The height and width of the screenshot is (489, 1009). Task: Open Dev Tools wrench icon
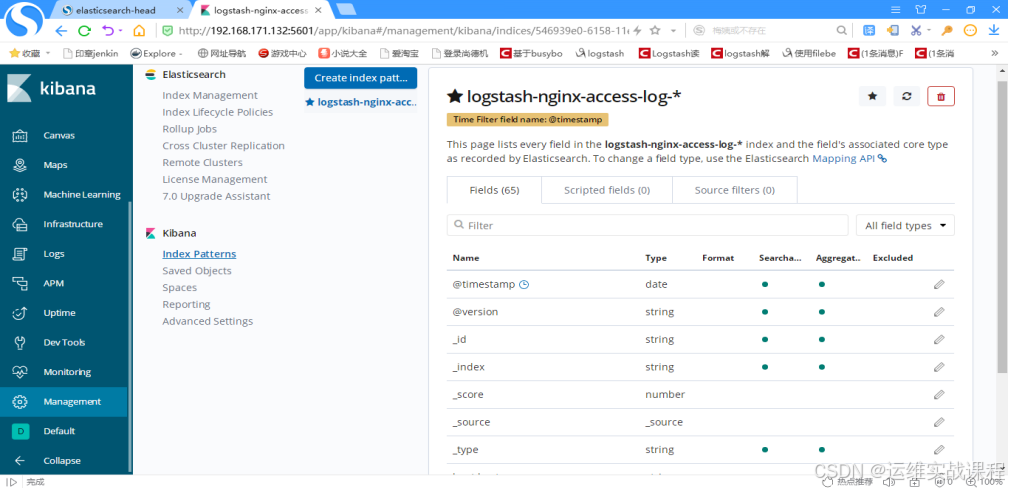19,343
